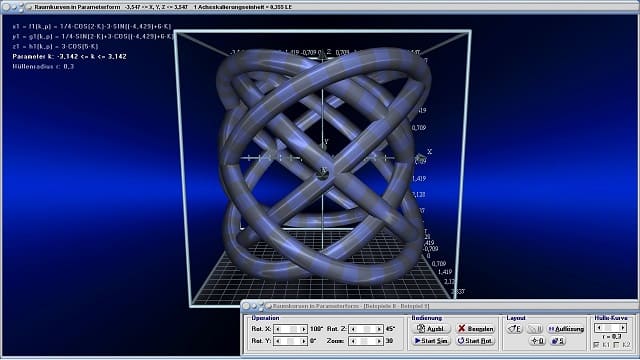The height and width of the screenshot is (360, 640).
Task: Decrease Hülle-Kurve radius with left arrow
Action: (599, 328)
